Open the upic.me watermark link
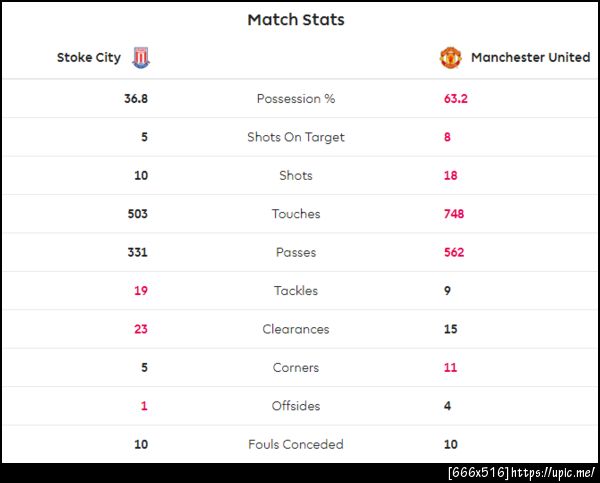600x483 pixels. pos(554,472)
